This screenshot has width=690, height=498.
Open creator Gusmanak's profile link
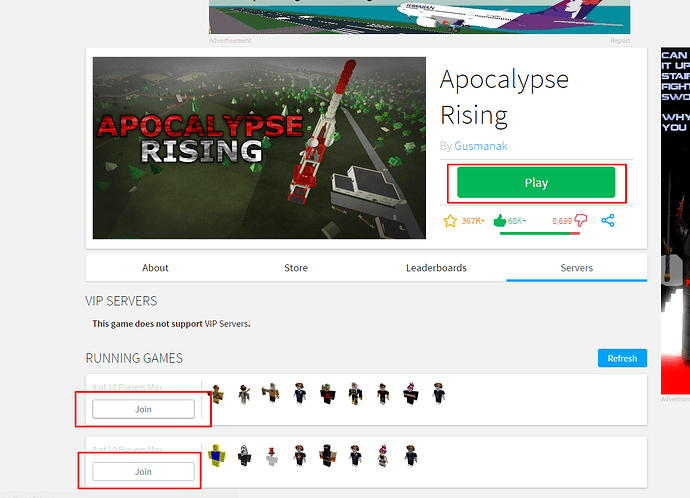coord(481,146)
